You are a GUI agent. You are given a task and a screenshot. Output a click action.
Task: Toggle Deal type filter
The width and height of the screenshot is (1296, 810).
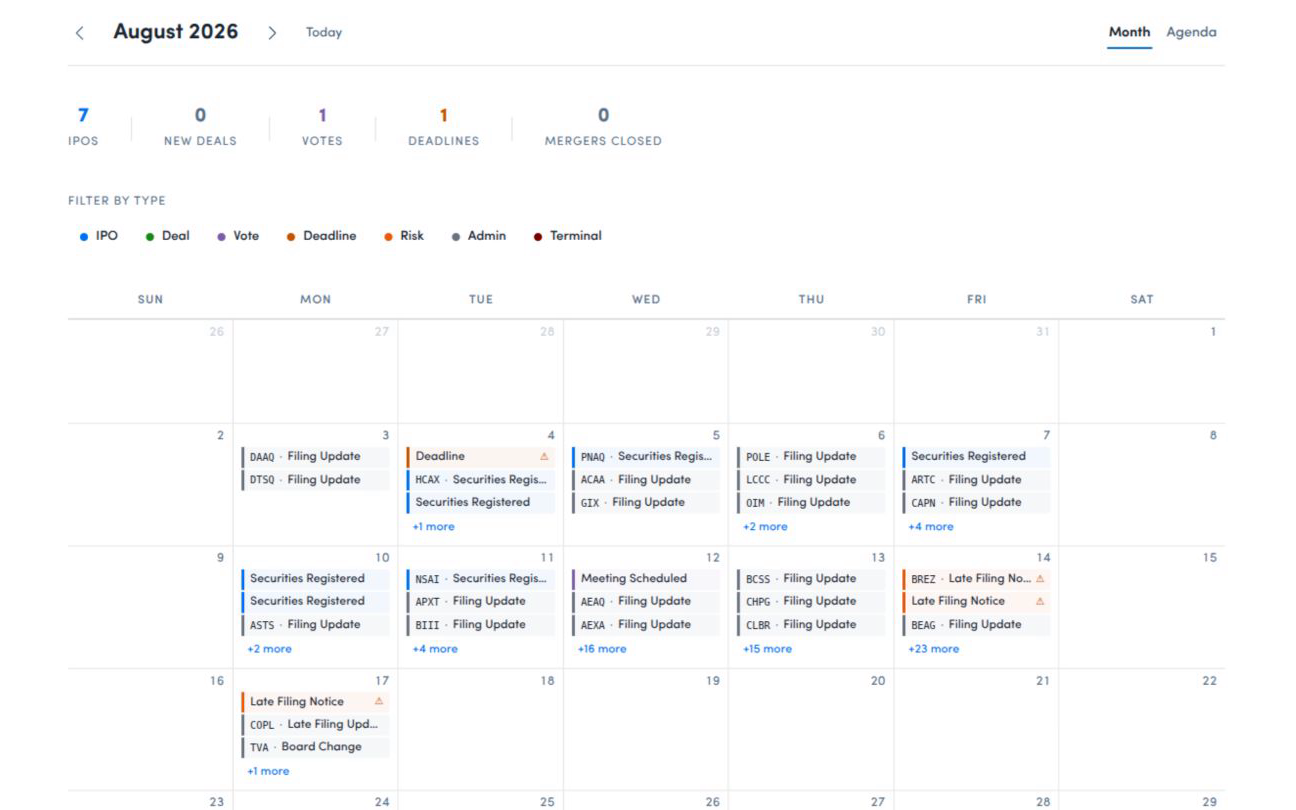(168, 236)
